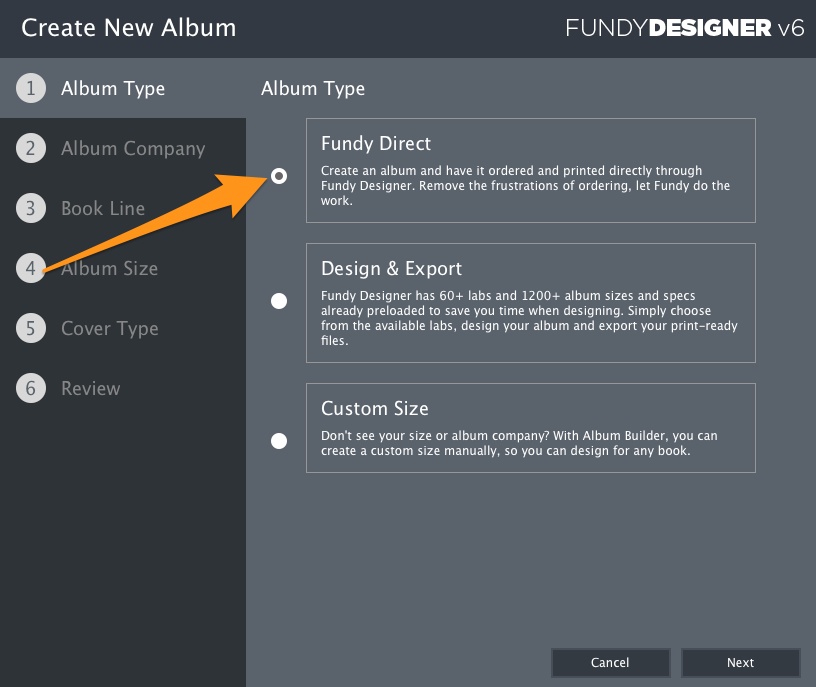Click the step 1 circle icon
This screenshot has height=687, width=816.
31,88
